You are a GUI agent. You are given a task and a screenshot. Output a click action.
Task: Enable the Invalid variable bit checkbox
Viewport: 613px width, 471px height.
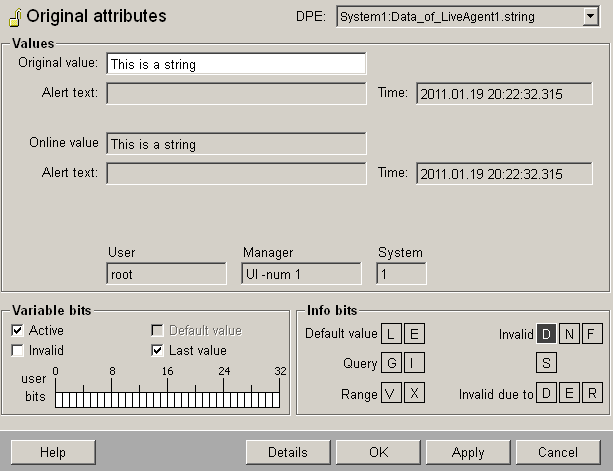tap(17, 351)
